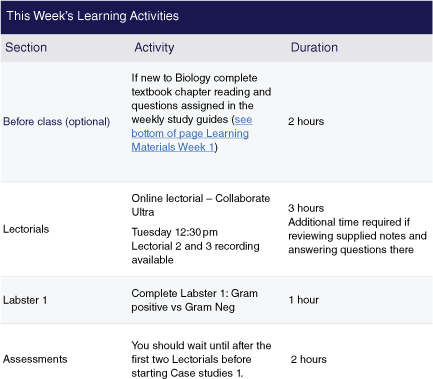Click the 'Additional time required' note
433x379 pixels.
[357, 236]
